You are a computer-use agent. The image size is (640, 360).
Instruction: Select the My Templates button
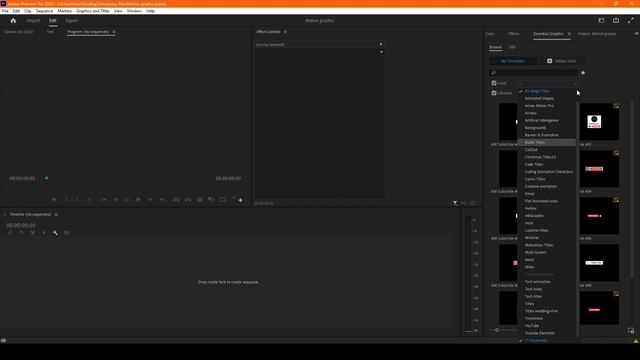513,61
